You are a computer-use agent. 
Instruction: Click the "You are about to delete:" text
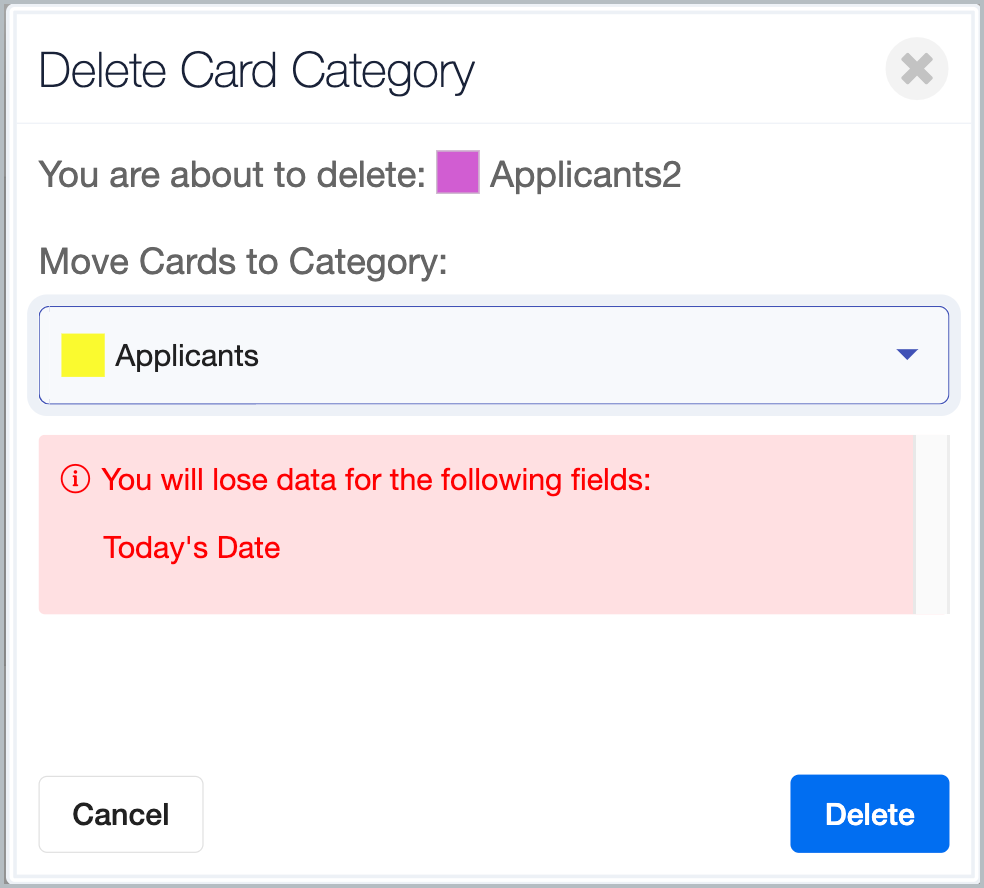pyautogui.click(x=232, y=174)
